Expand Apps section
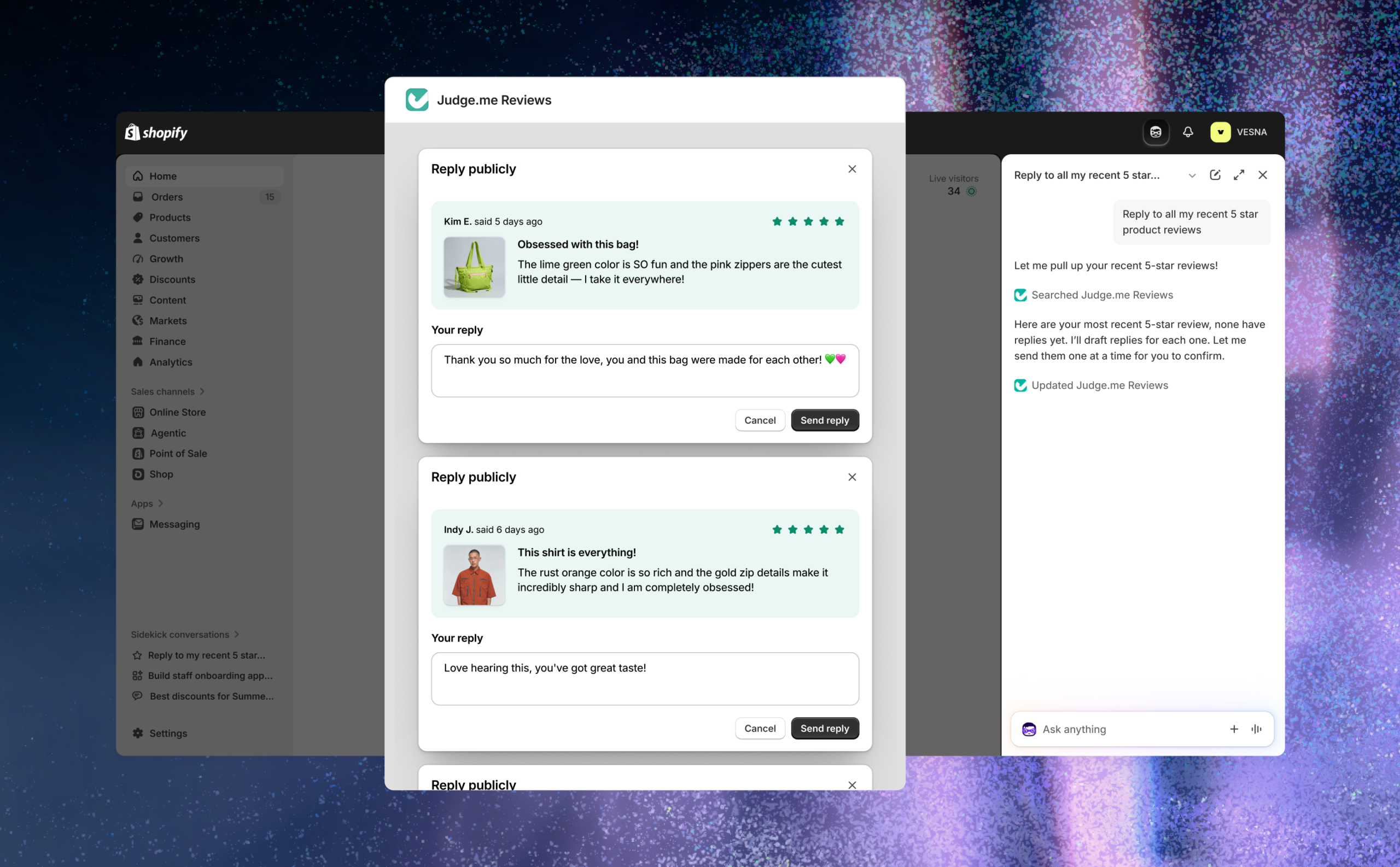This screenshot has width=1400, height=867. 147,503
